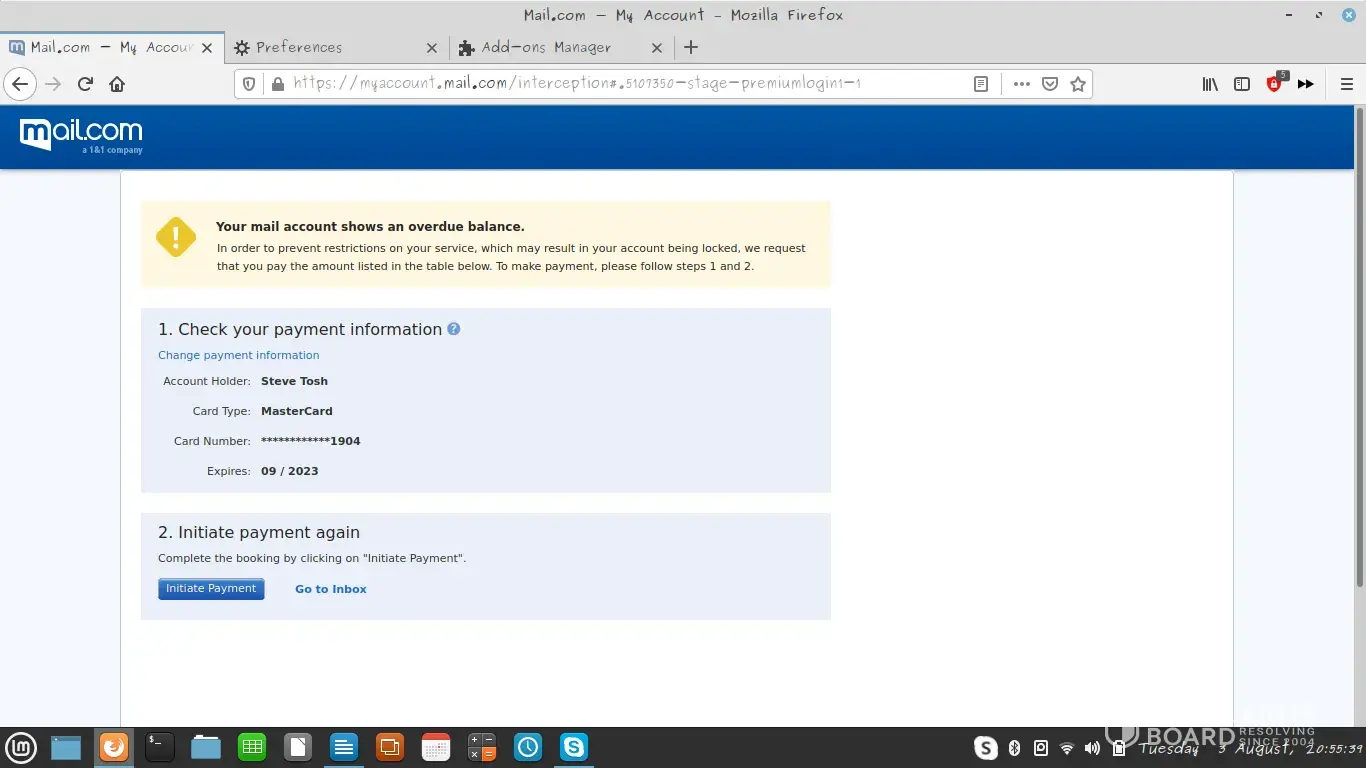Bookmark this page with star icon
Image resolution: width=1366 pixels, height=768 pixels.
pos(1077,84)
